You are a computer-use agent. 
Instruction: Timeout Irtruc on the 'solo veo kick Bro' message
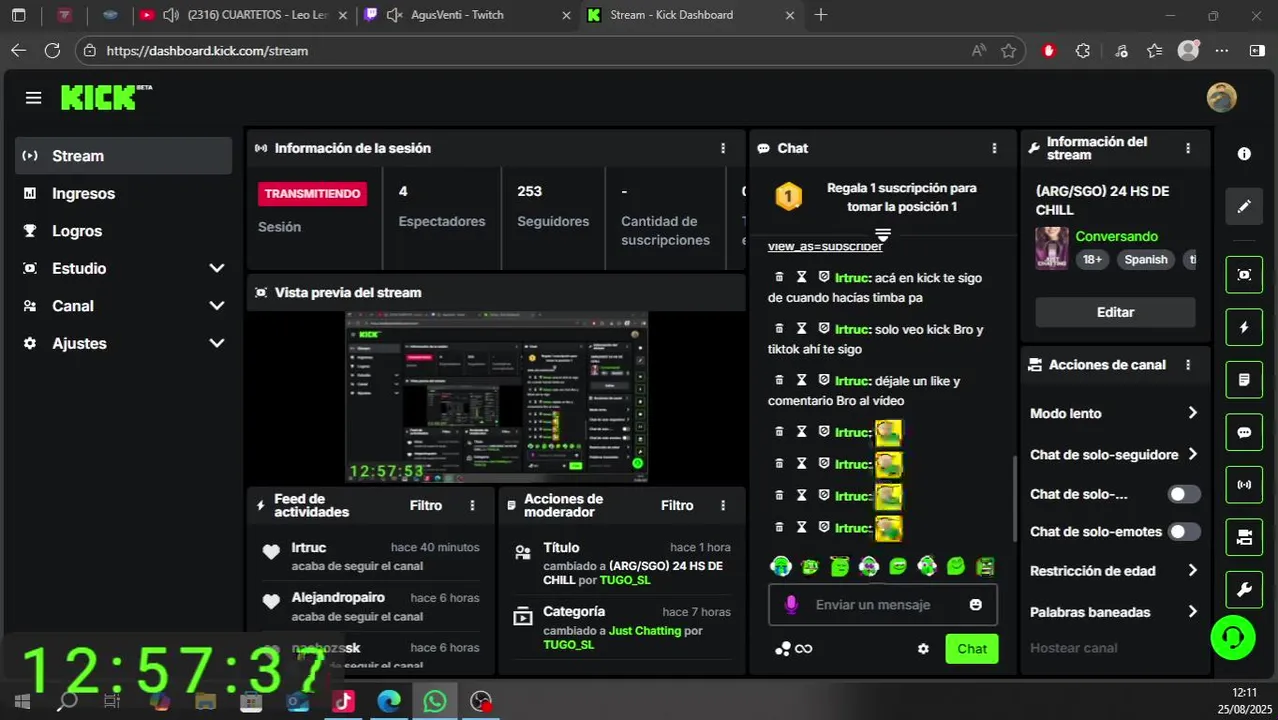click(x=801, y=328)
